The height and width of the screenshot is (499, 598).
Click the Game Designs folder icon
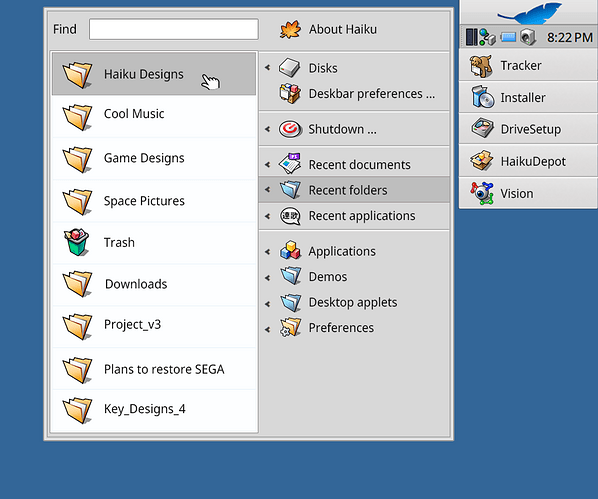click(x=77, y=159)
